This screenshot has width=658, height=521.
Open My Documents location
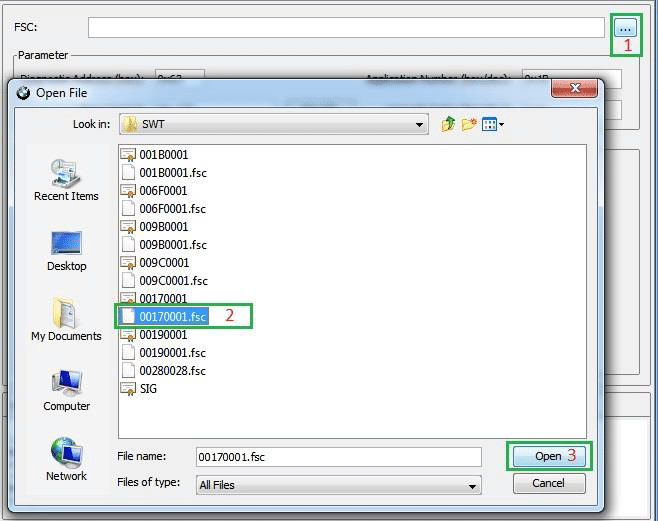(66, 320)
